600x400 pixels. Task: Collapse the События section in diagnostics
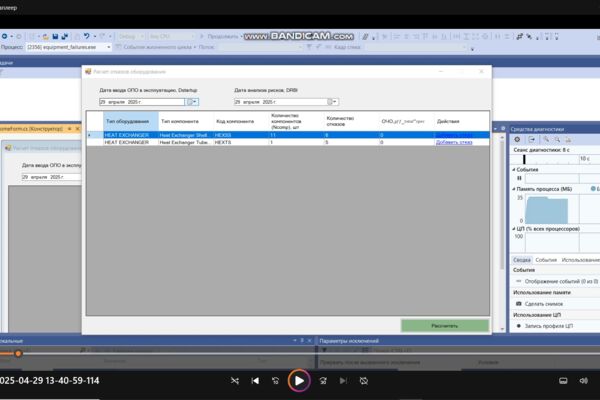(x=514, y=169)
